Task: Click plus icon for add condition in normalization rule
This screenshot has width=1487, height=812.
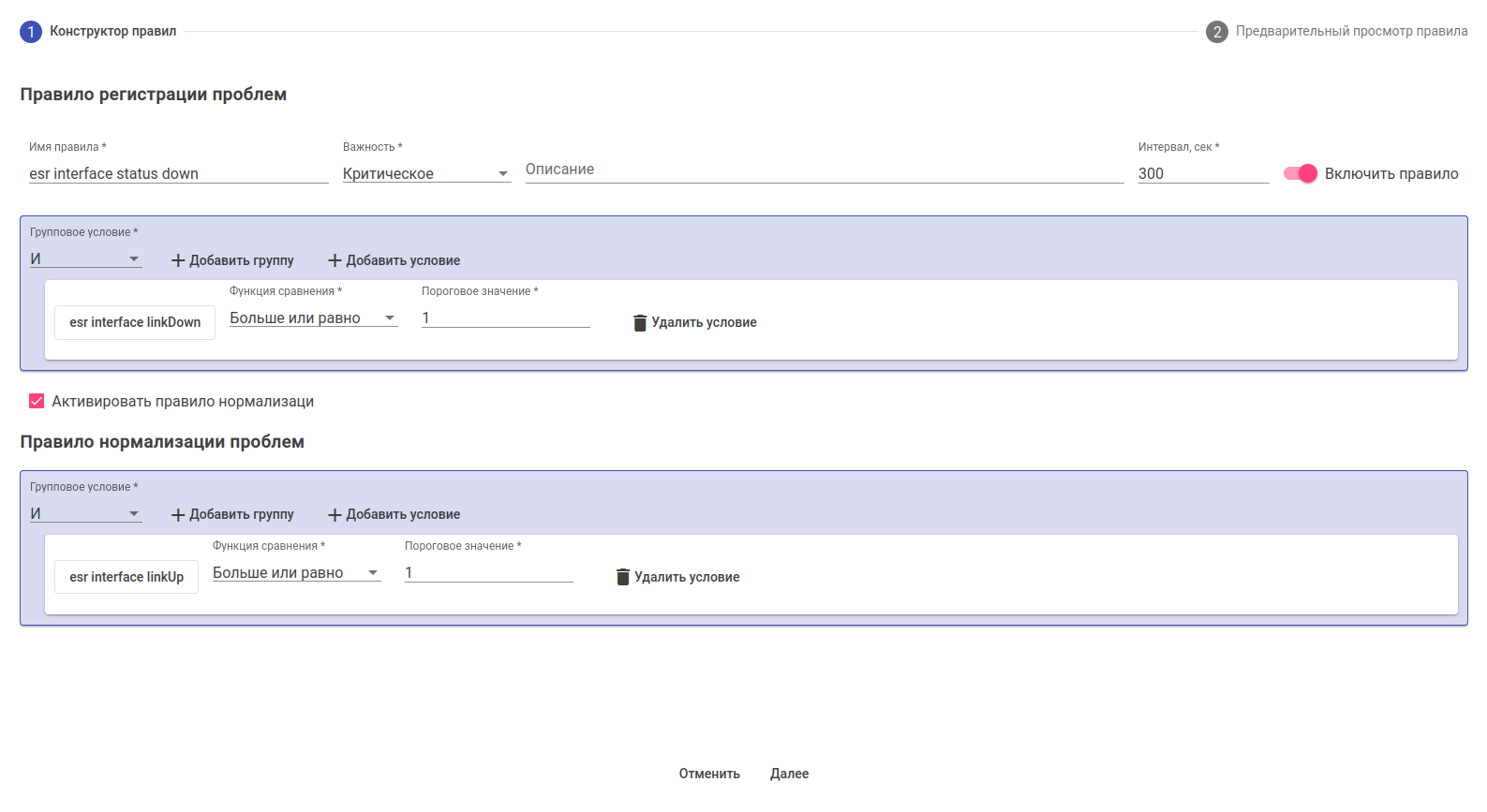Action: [x=335, y=515]
